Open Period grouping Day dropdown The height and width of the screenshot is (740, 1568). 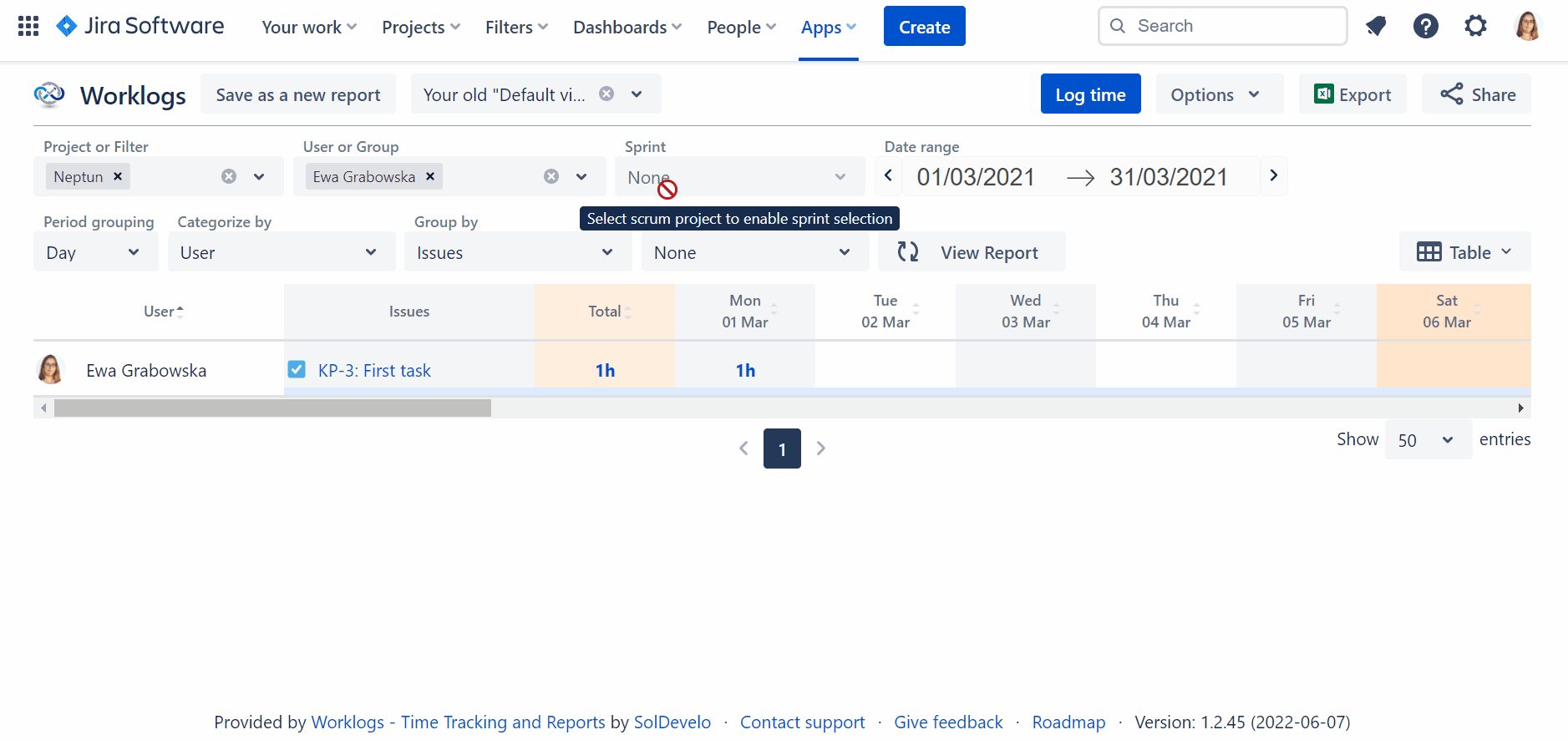pos(96,251)
